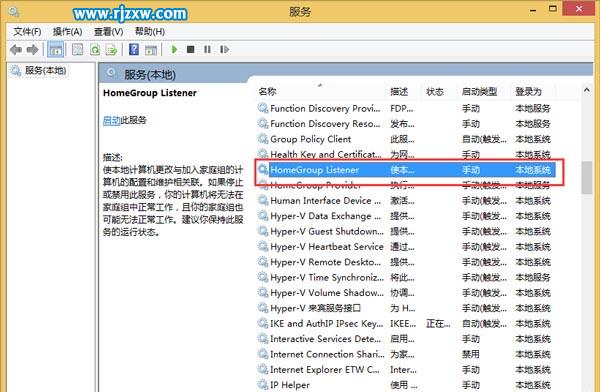Viewport: 600px width, 392px height.
Task: Click the Stop service square icon
Action: click(x=191, y=49)
